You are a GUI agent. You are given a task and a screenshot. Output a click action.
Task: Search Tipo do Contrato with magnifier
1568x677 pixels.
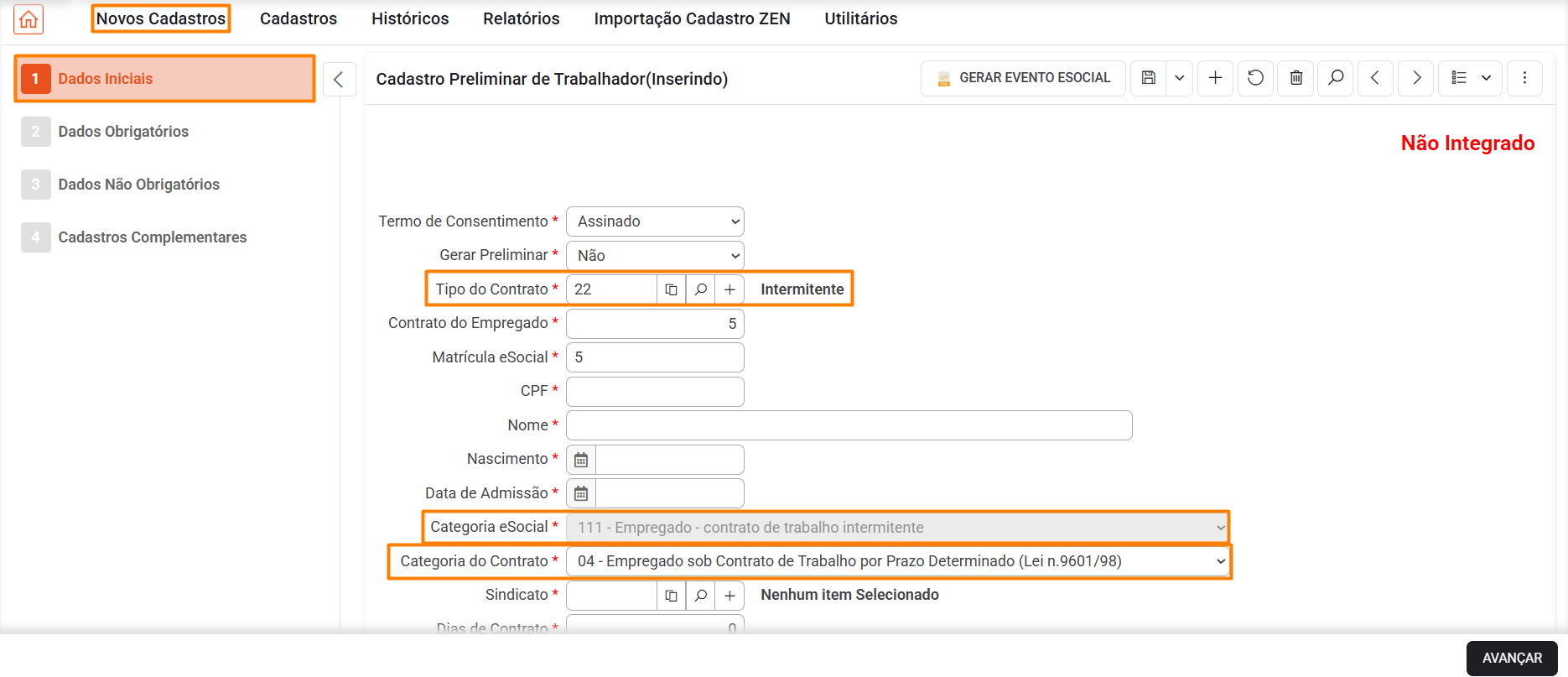pyautogui.click(x=700, y=289)
